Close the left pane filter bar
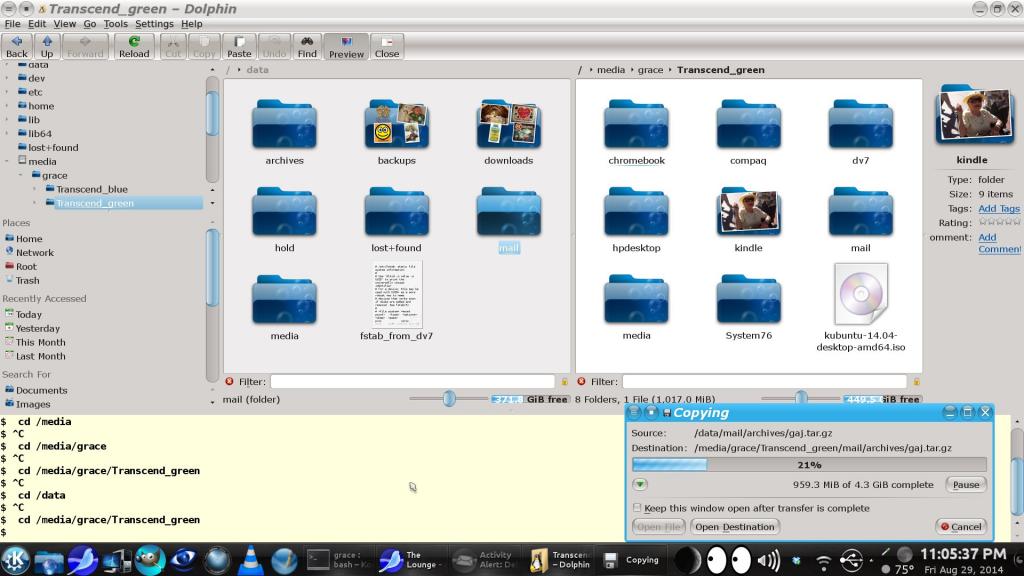 [230, 381]
